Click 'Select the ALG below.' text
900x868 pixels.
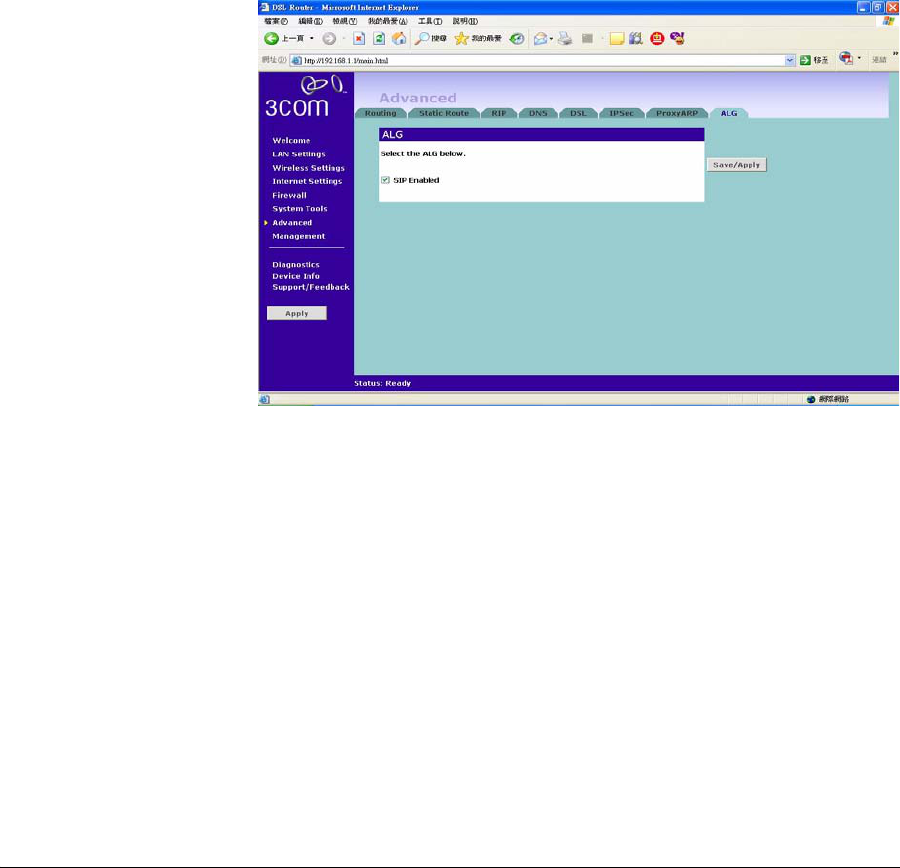[x=423, y=153]
